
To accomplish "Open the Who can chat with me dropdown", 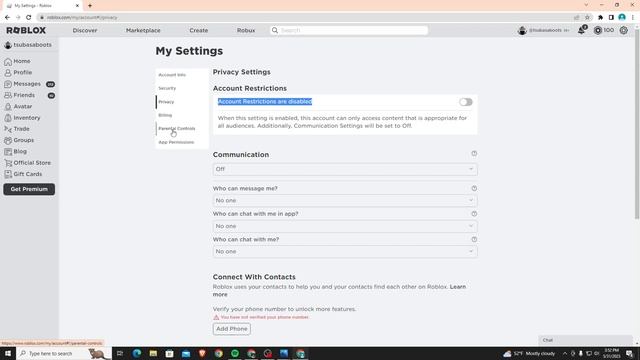I will (345, 251).
